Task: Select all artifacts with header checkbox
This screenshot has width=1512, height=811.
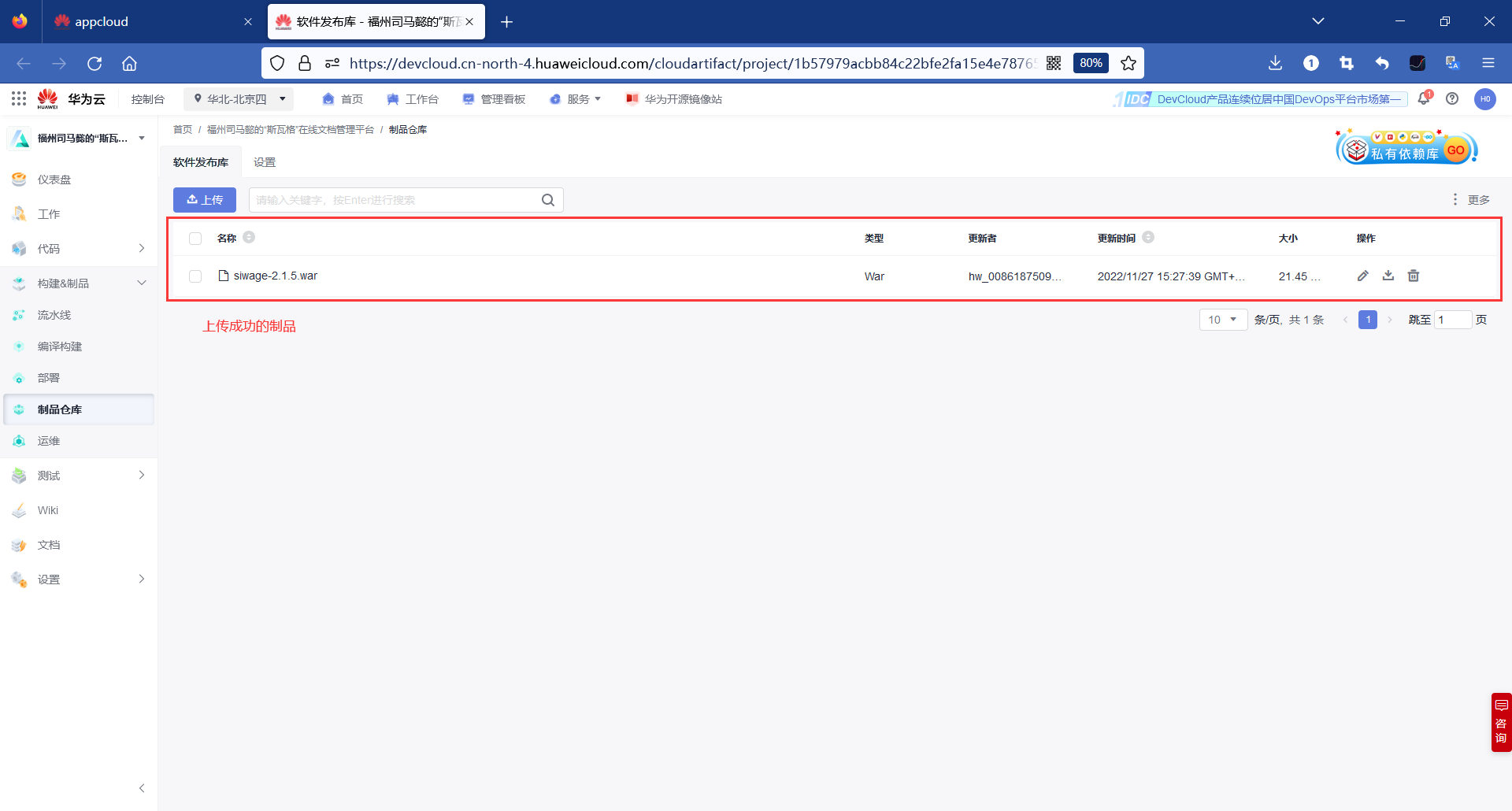Action: point(195,238)
